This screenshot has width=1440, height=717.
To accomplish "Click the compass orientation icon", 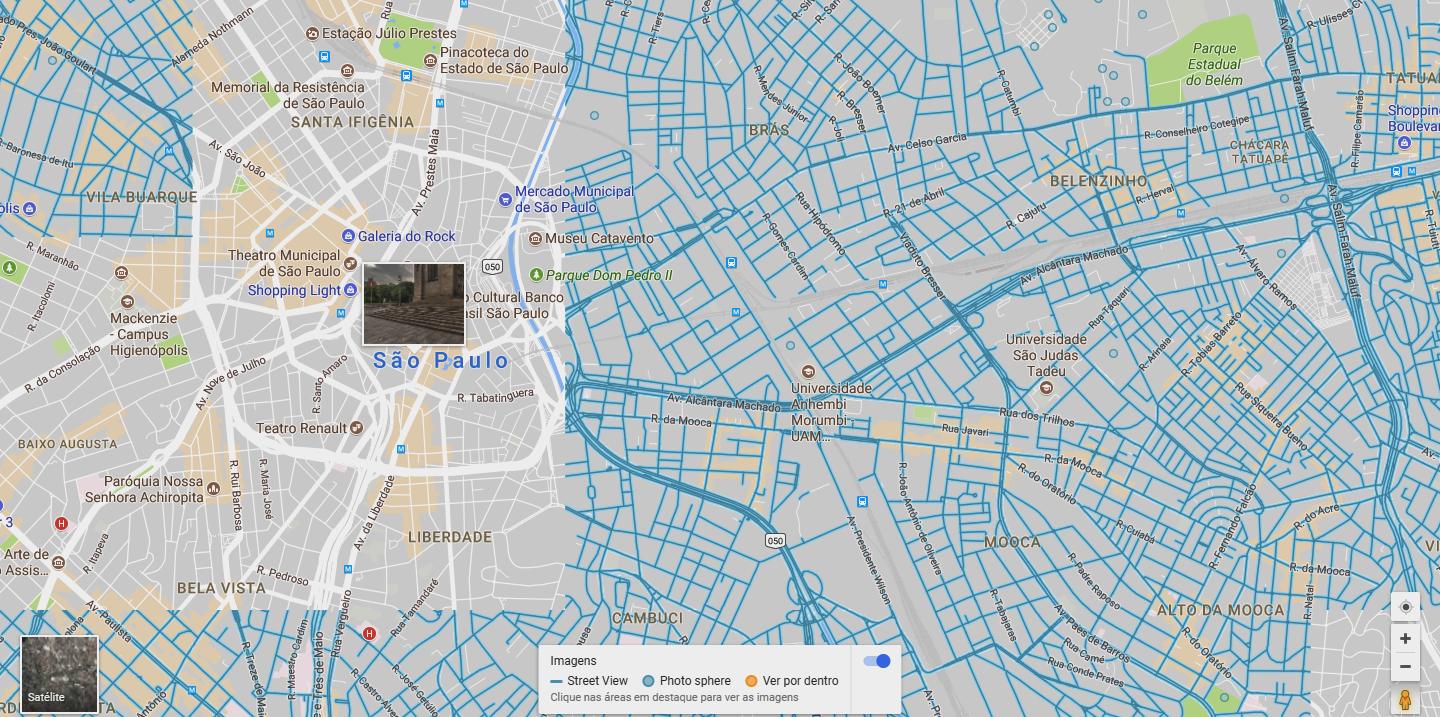I will (x=1405, y=606).
